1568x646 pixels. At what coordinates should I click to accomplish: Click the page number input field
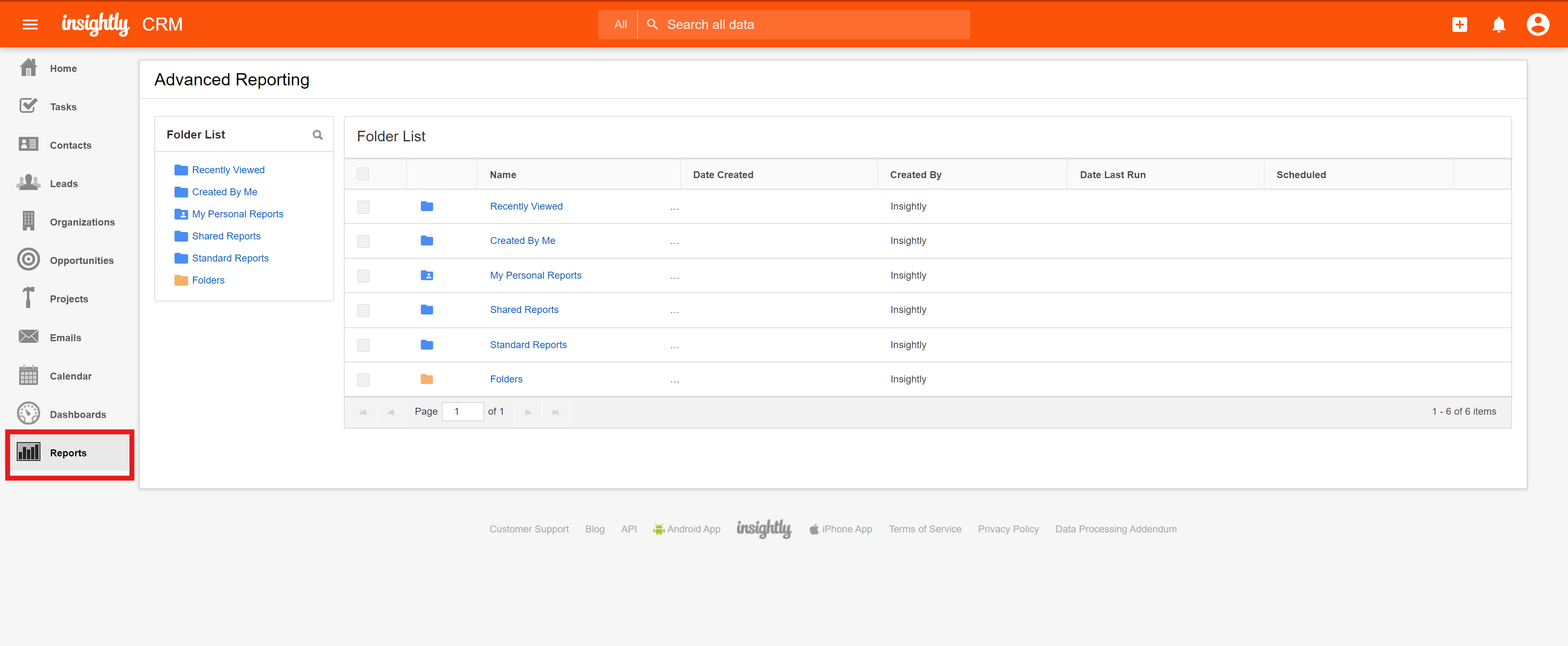pos(462,411)
